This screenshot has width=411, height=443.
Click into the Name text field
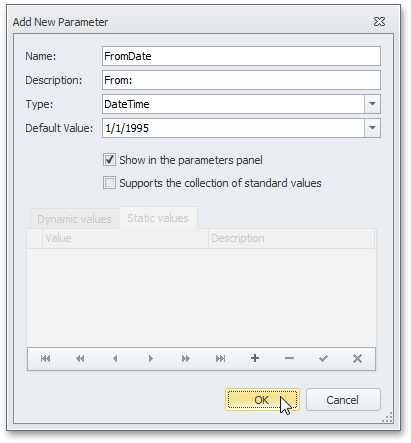pyautogui.click(x=241, y=56)
